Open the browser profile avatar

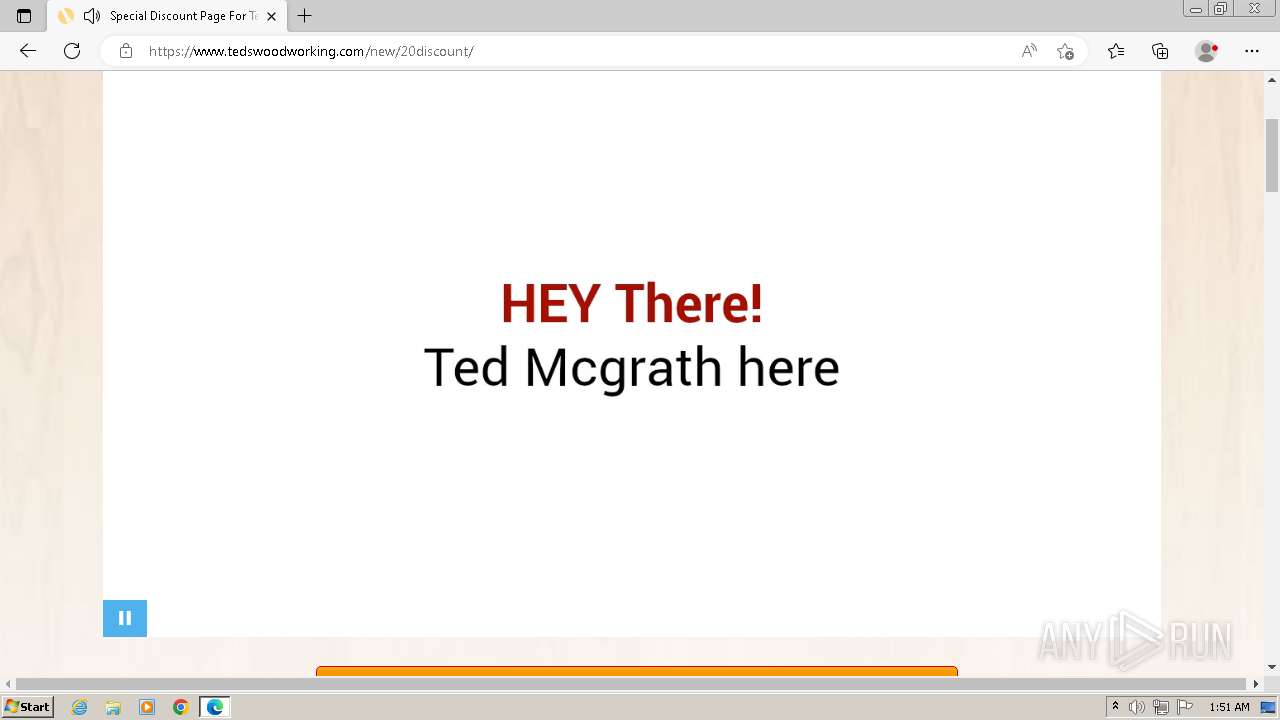1207,51
